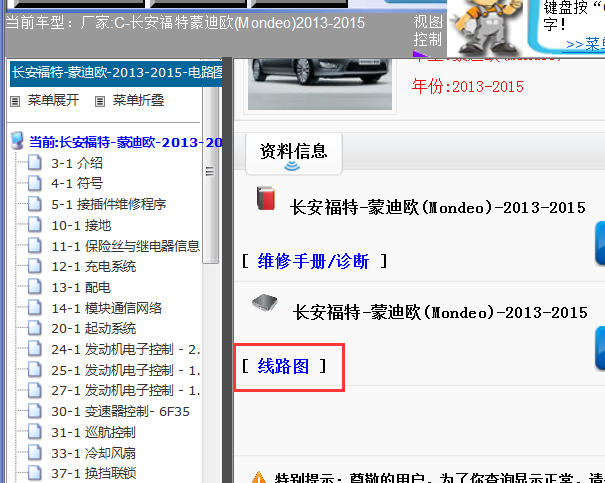Open 24-1 发动机电子控制 - 2. entry
Screen dimensions: 605x483
coord(125,349)
